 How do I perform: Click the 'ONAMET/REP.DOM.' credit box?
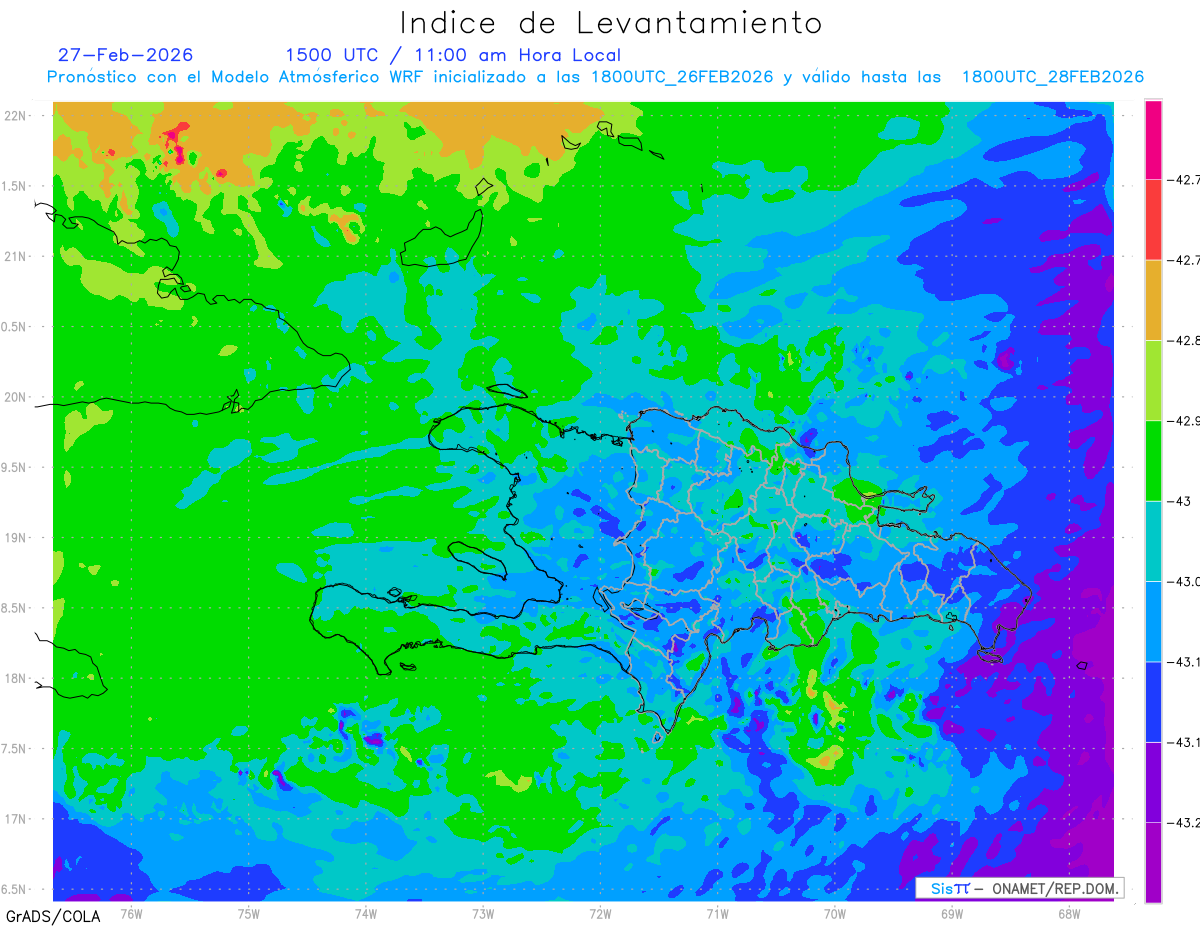pyautogui.click(x=1019, y=888)
